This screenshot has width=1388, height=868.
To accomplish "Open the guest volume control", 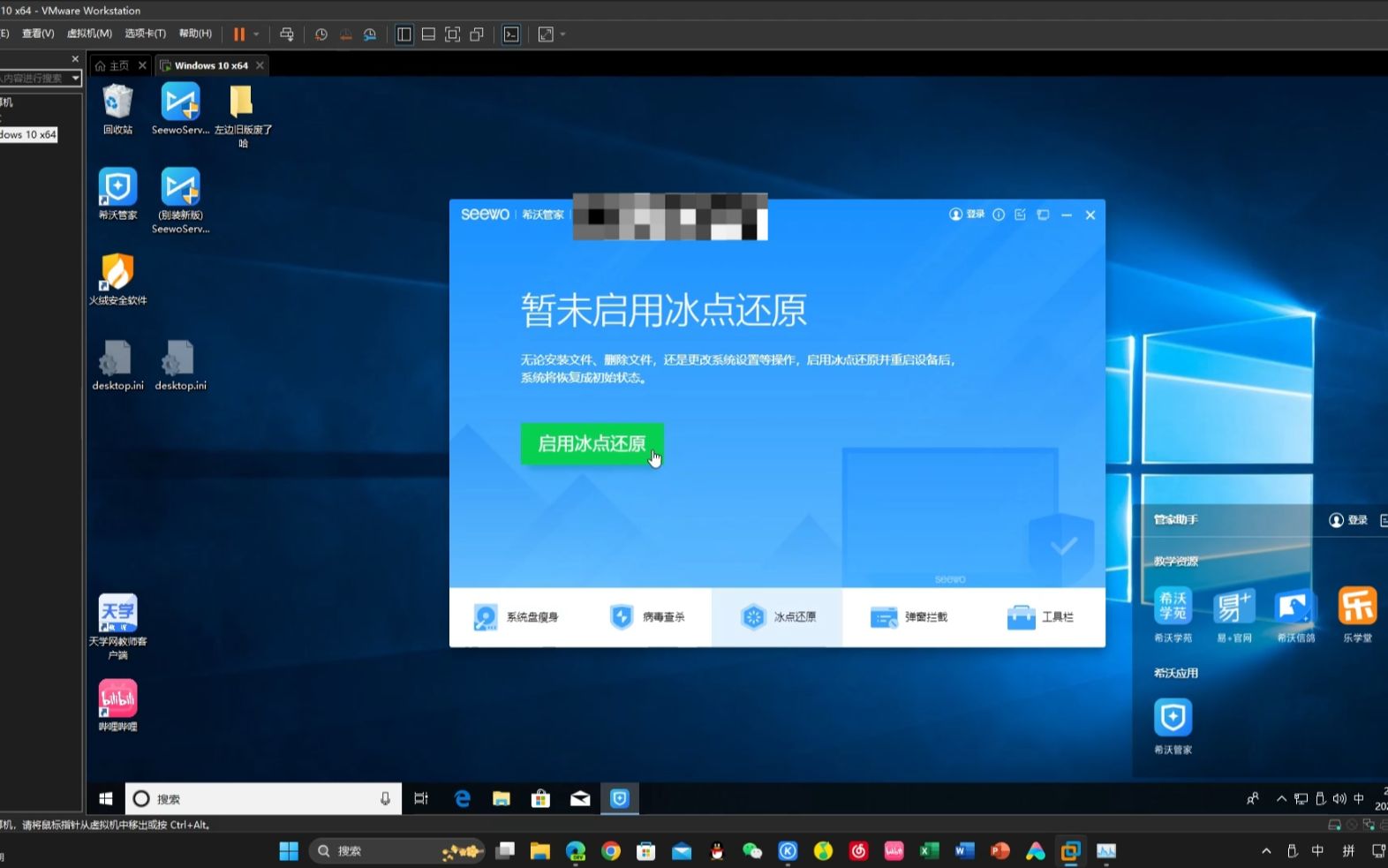I will pos(1339,799).
